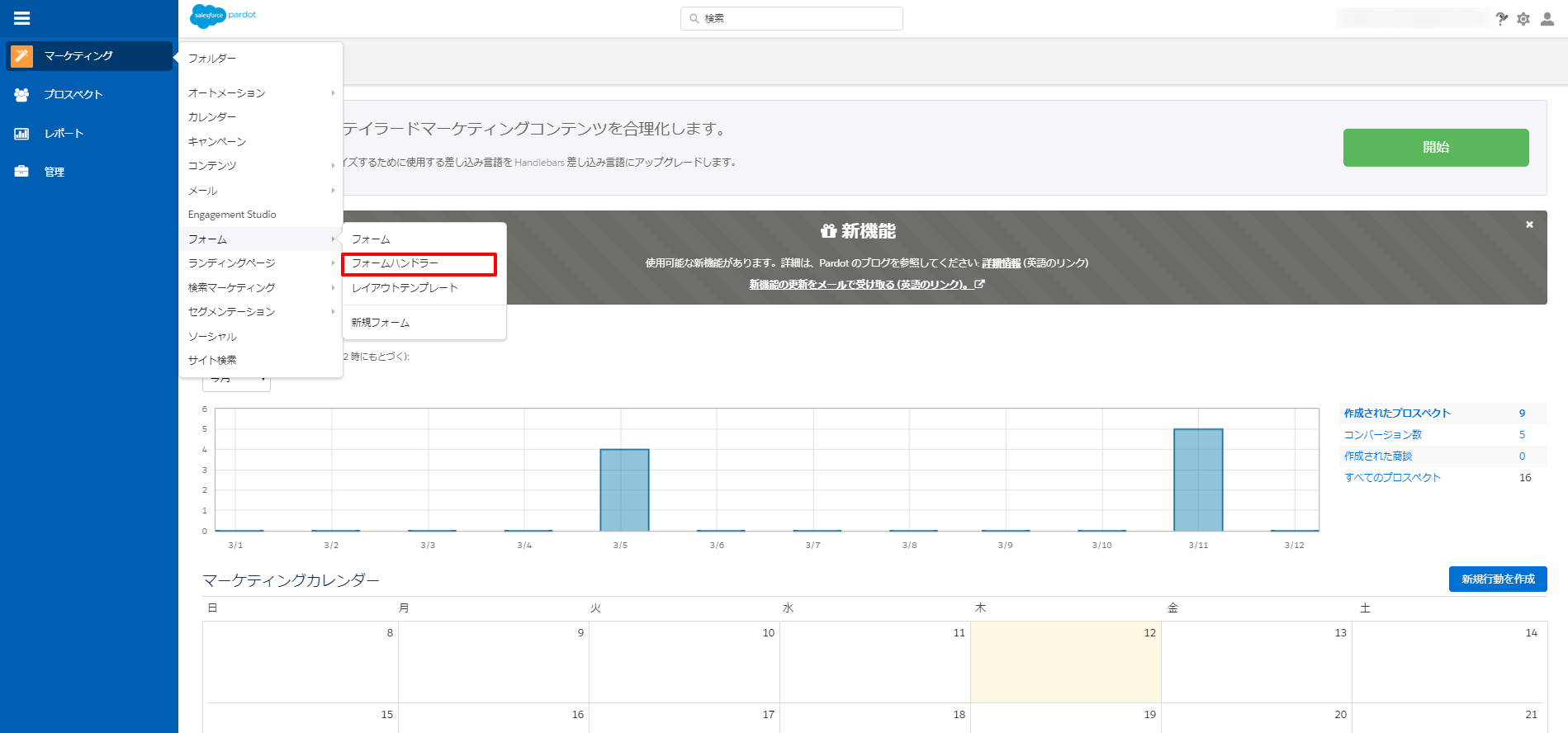Open the 作成されたプロスペクト link
The image size is (1568, 733).
1396,414
